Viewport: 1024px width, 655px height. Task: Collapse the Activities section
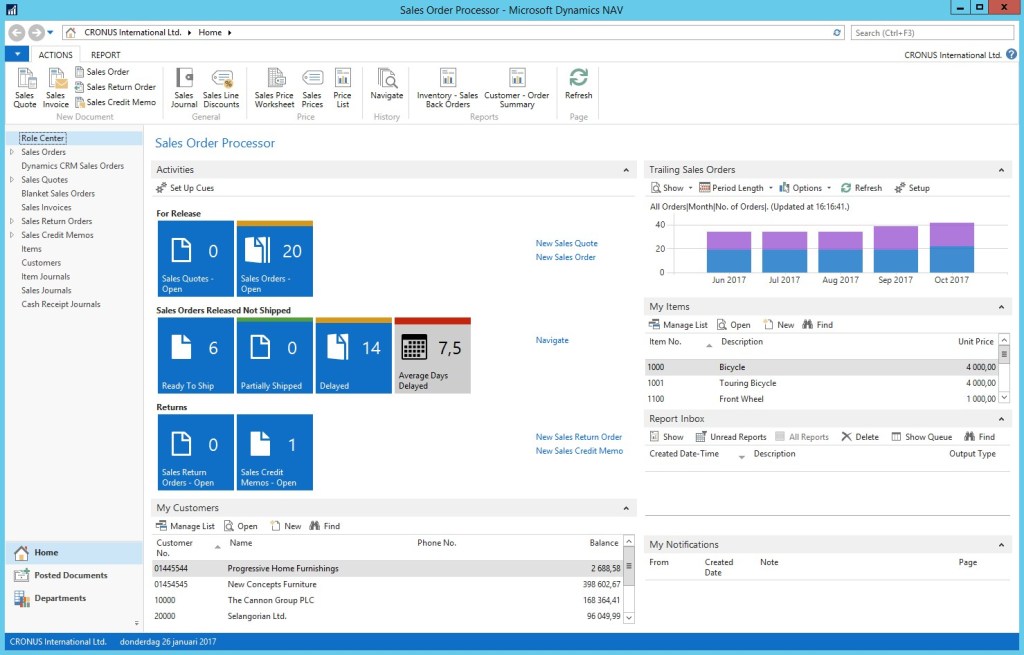(626, 170)
